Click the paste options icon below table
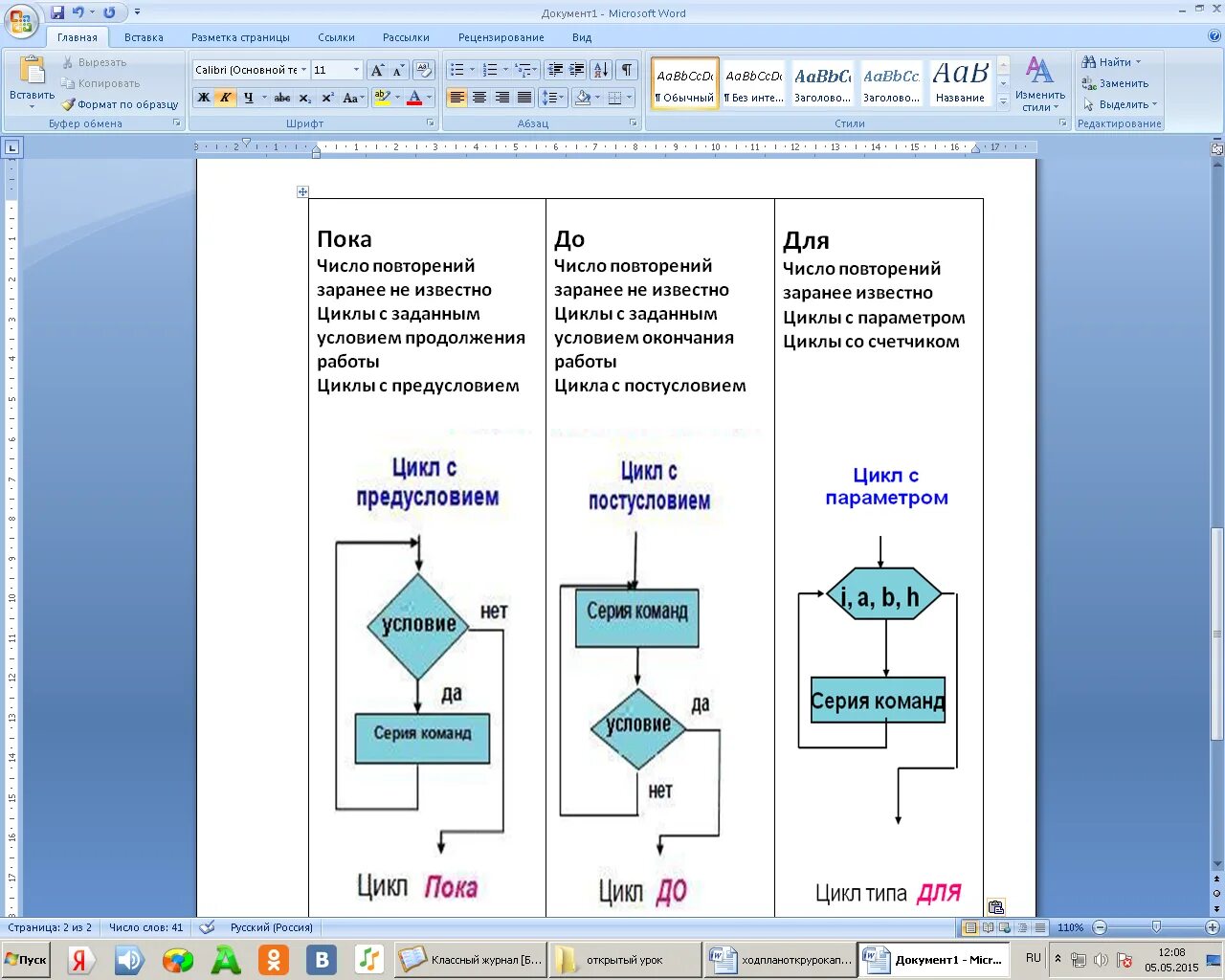Image resolution: width=1225 pixels, height=980 pixels. (x=996, y=907)
